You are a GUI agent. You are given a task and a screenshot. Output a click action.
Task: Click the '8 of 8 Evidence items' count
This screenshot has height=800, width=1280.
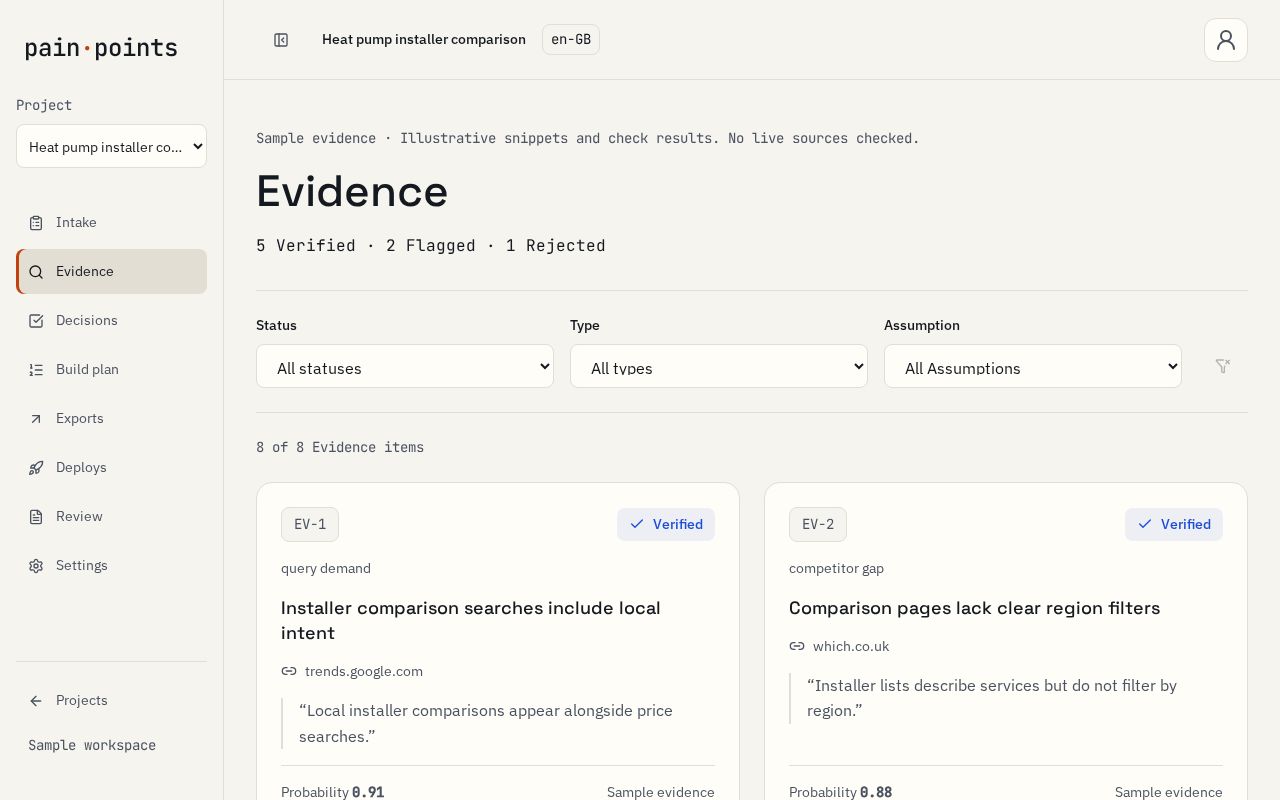pyautogui.click(x=340, y=447)
